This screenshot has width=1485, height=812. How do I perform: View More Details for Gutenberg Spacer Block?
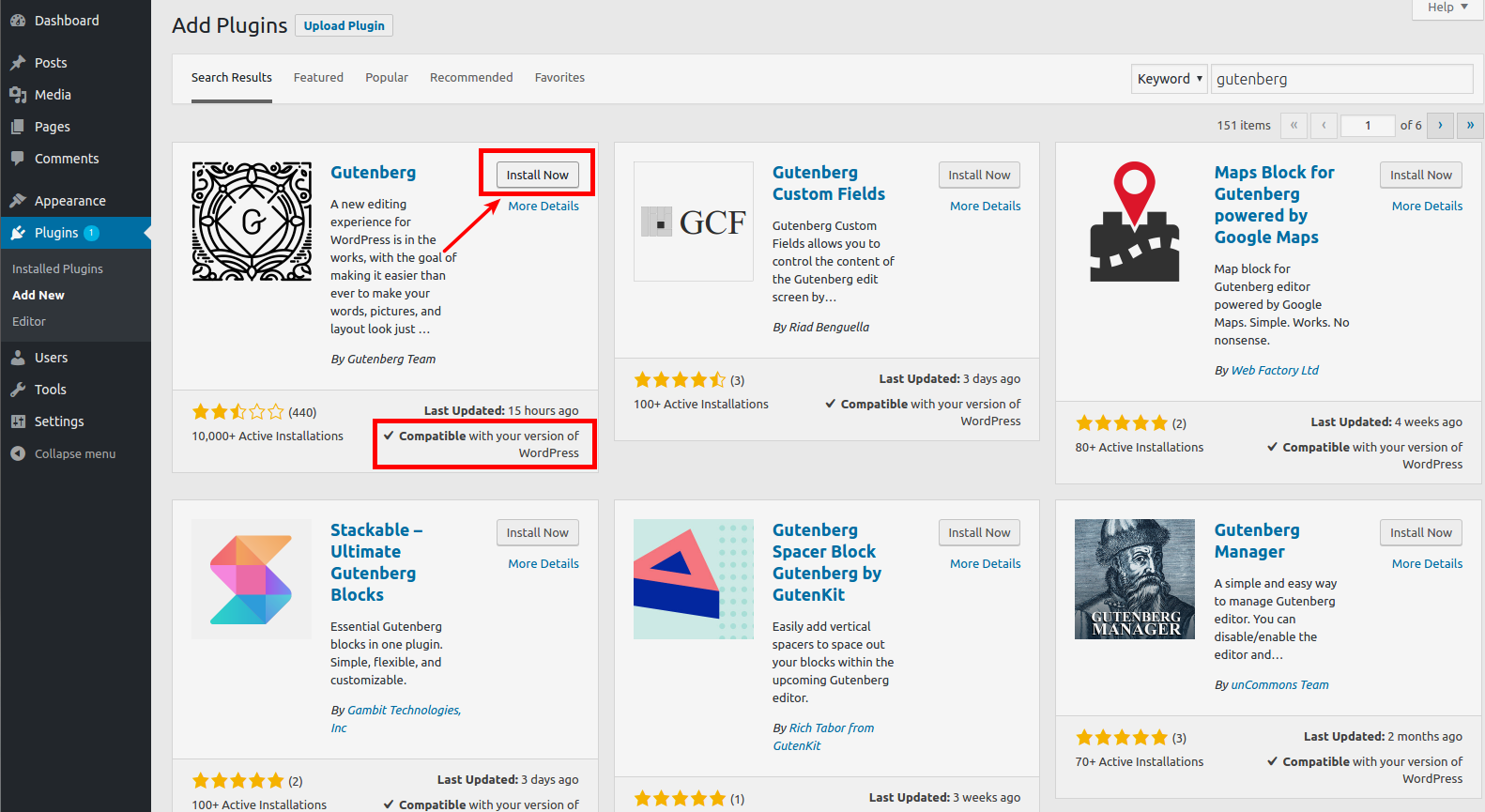[986, 563]
